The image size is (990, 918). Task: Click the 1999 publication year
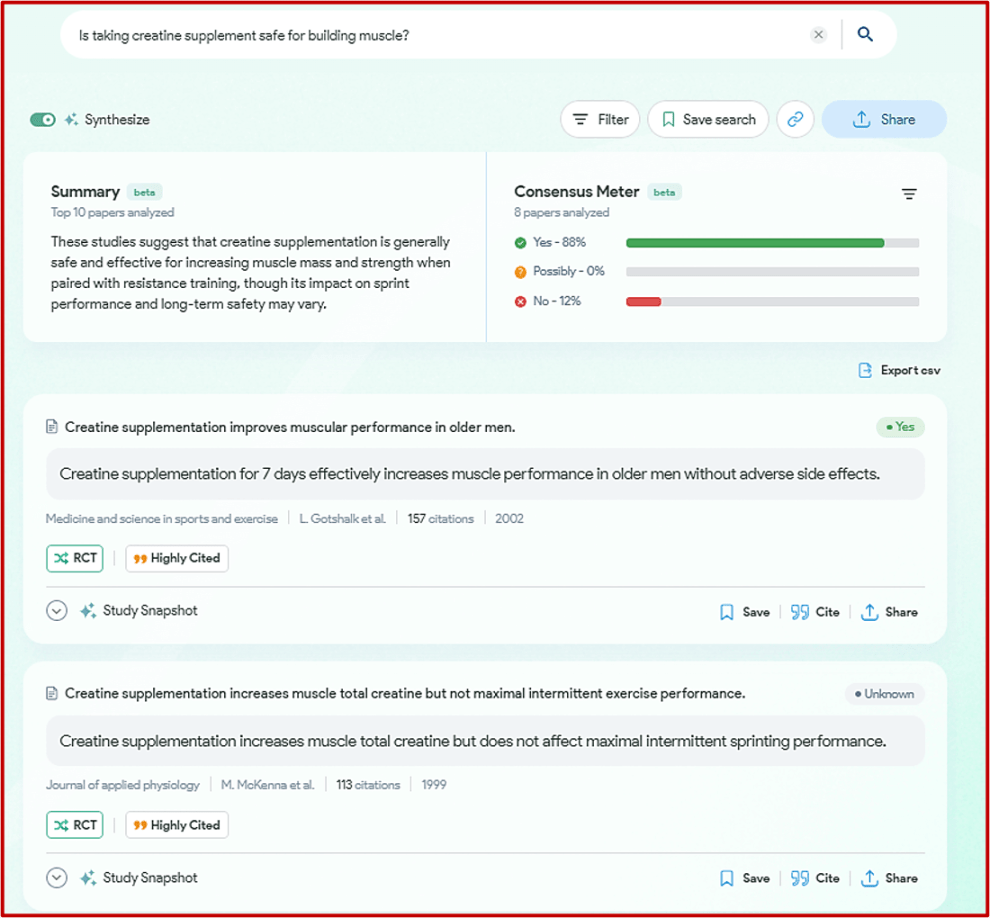pos(434,785)
